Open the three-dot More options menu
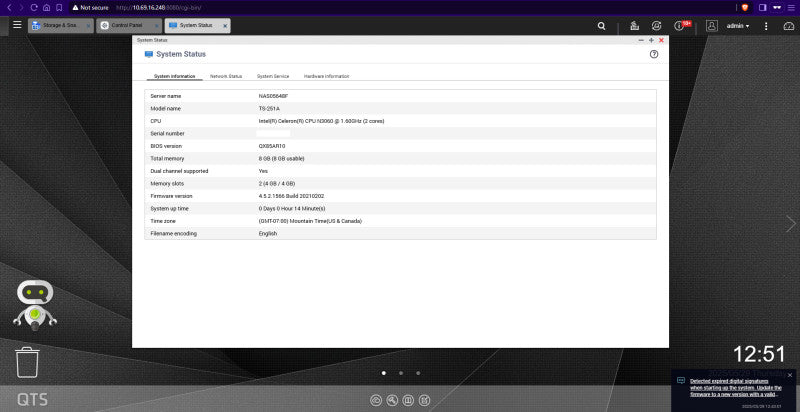This screenshot has height=412, width=800. click(766, 26)
